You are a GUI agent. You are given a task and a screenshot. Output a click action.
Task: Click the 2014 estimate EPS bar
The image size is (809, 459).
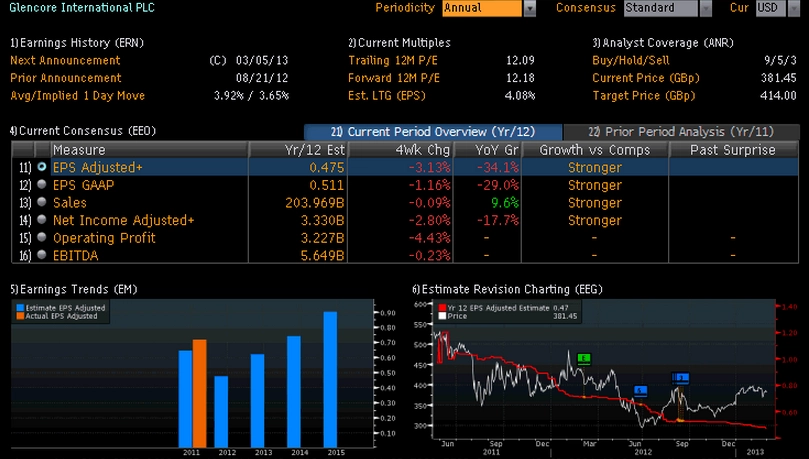click(294, 391)
